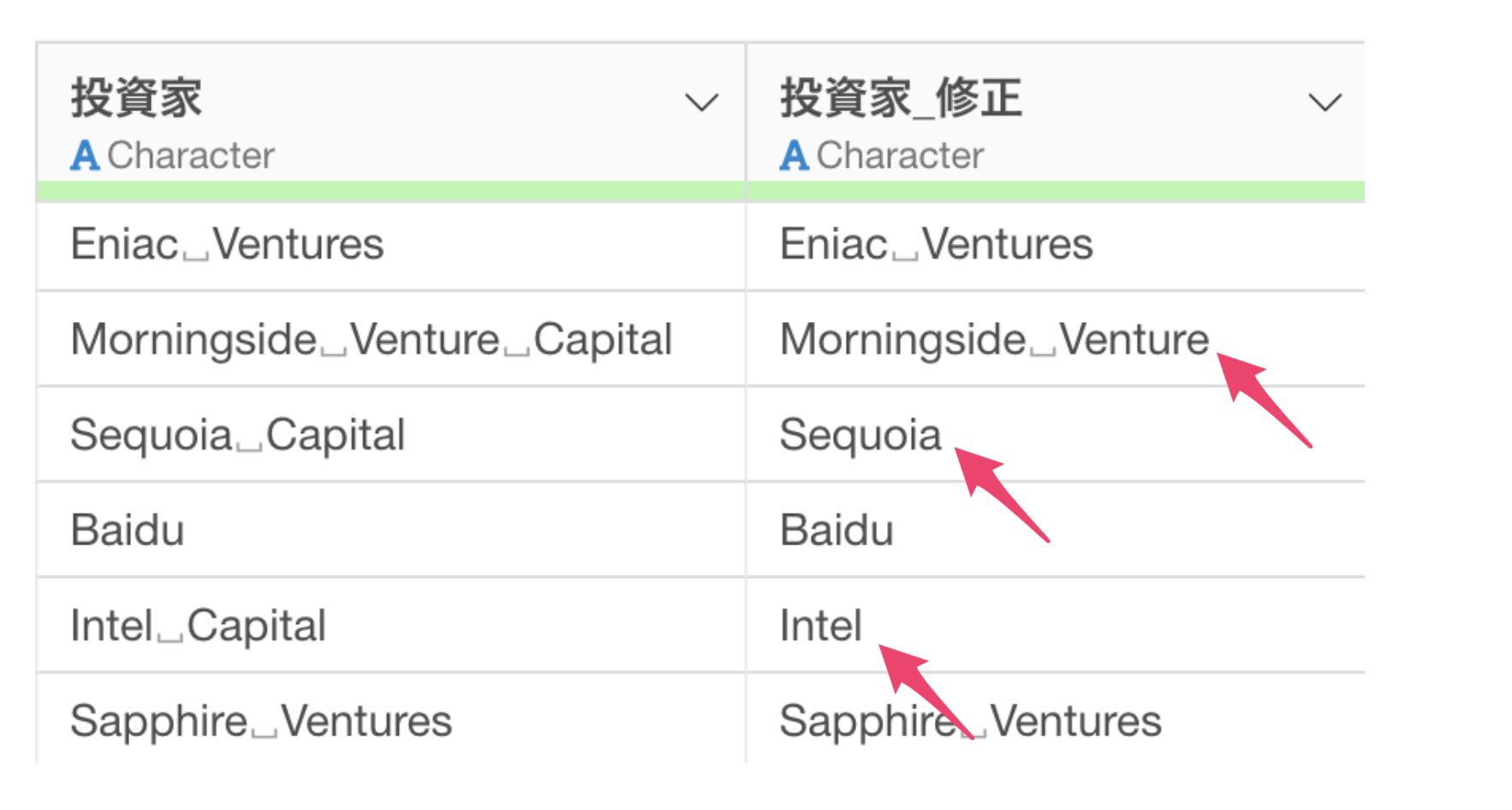Select Baidu cell in 投資家_修正 column
The width and height of the screenshot is (1512, 810).
pyautogui.click(x=1056, y=529)
